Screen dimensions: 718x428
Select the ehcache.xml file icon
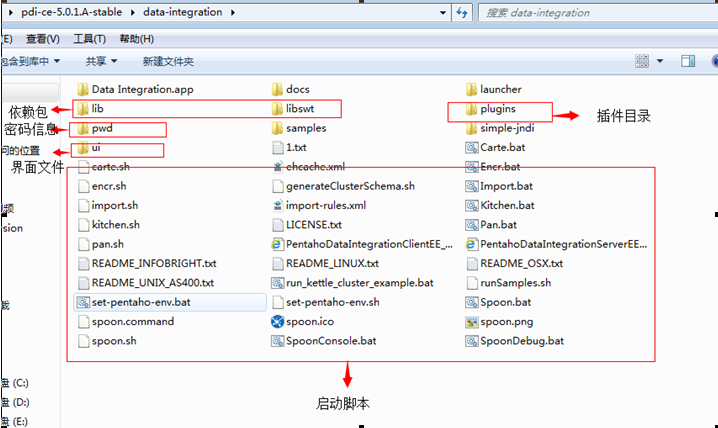[x=277, y=167]
